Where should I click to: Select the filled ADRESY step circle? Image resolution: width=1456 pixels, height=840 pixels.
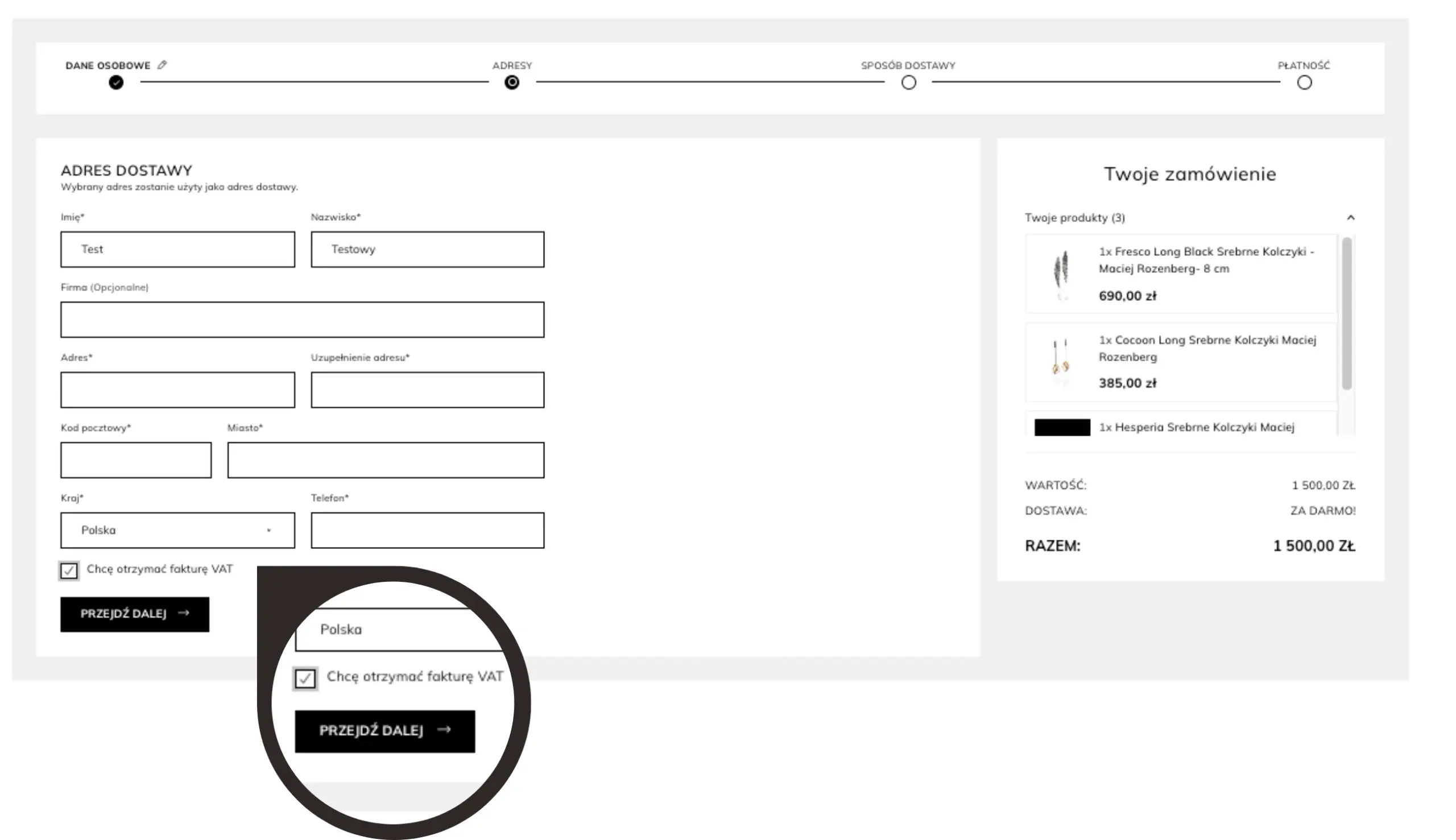[511, 82]
